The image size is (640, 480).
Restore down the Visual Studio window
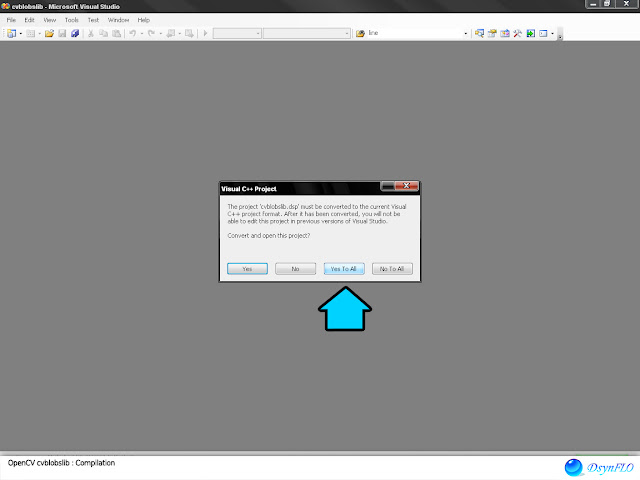tap(607, 4)
